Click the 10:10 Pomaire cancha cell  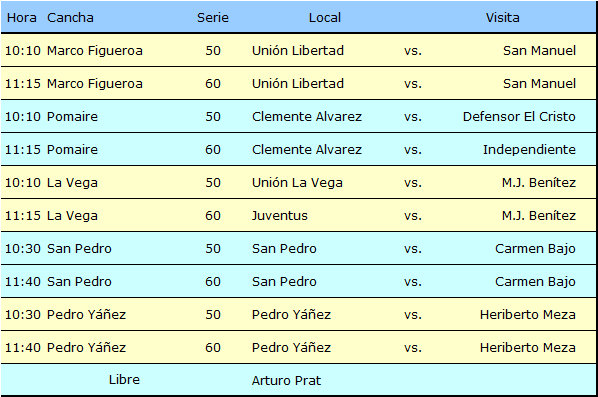pos(72,116)
